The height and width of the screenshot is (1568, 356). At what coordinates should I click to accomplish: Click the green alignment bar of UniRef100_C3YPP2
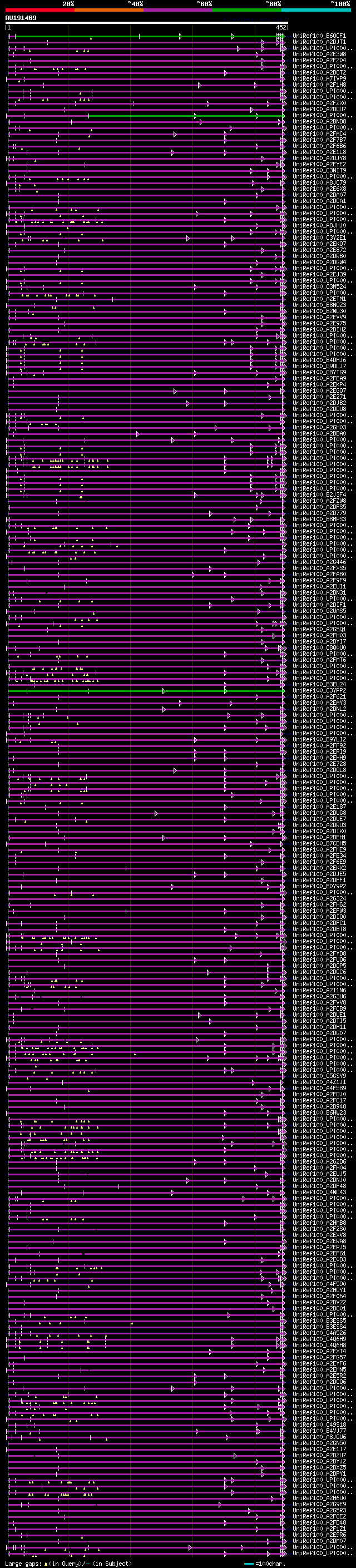click(x=146, y=690)
